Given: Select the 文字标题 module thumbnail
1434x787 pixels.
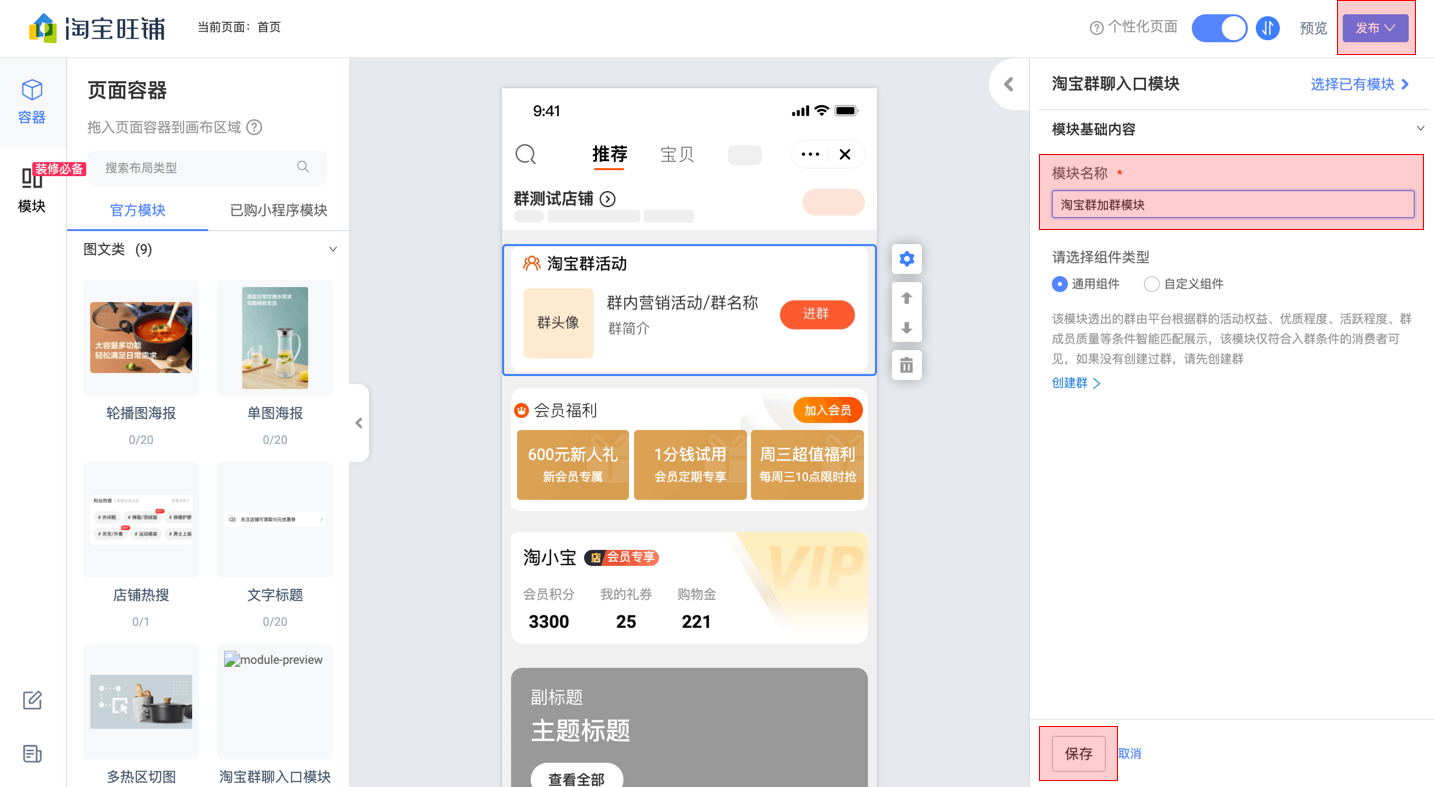Looking at the screenshot, I should [275, 520].
